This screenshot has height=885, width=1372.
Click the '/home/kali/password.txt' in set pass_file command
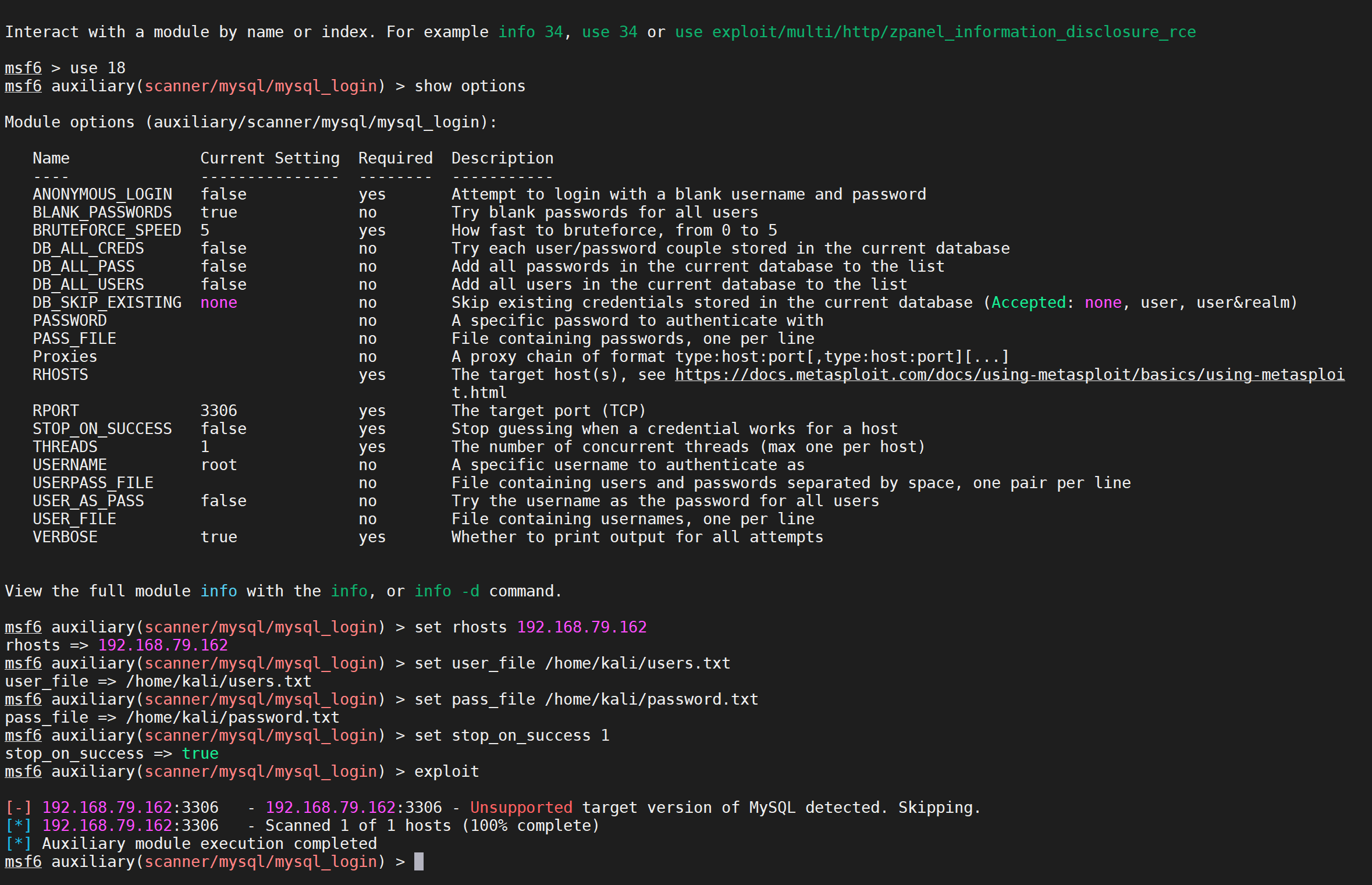651,699
